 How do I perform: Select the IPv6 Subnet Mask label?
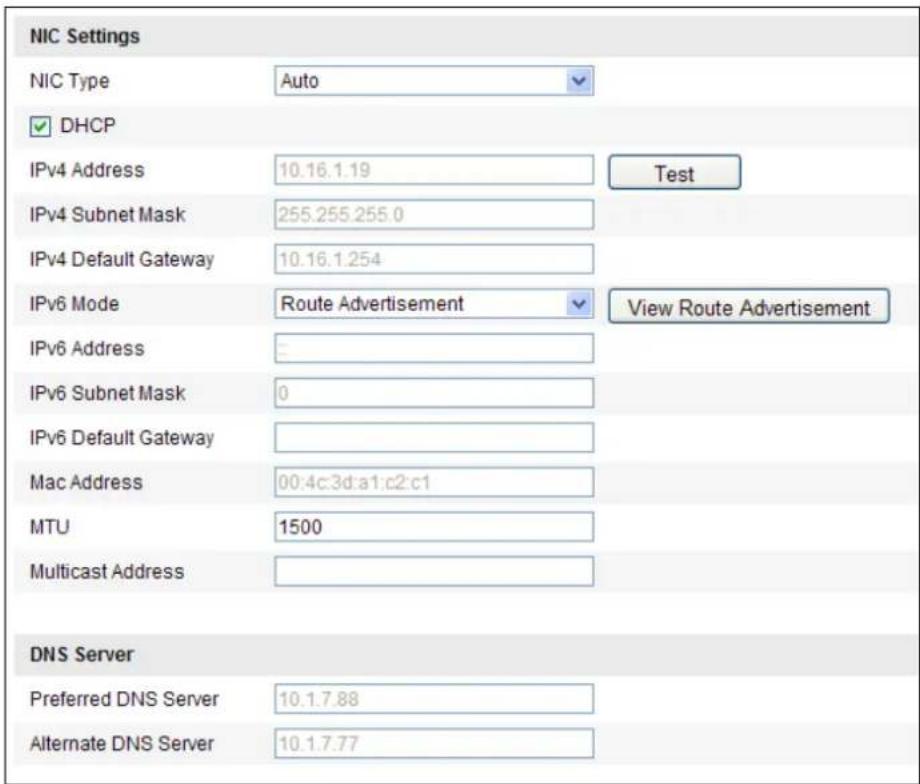click(107, 393)
